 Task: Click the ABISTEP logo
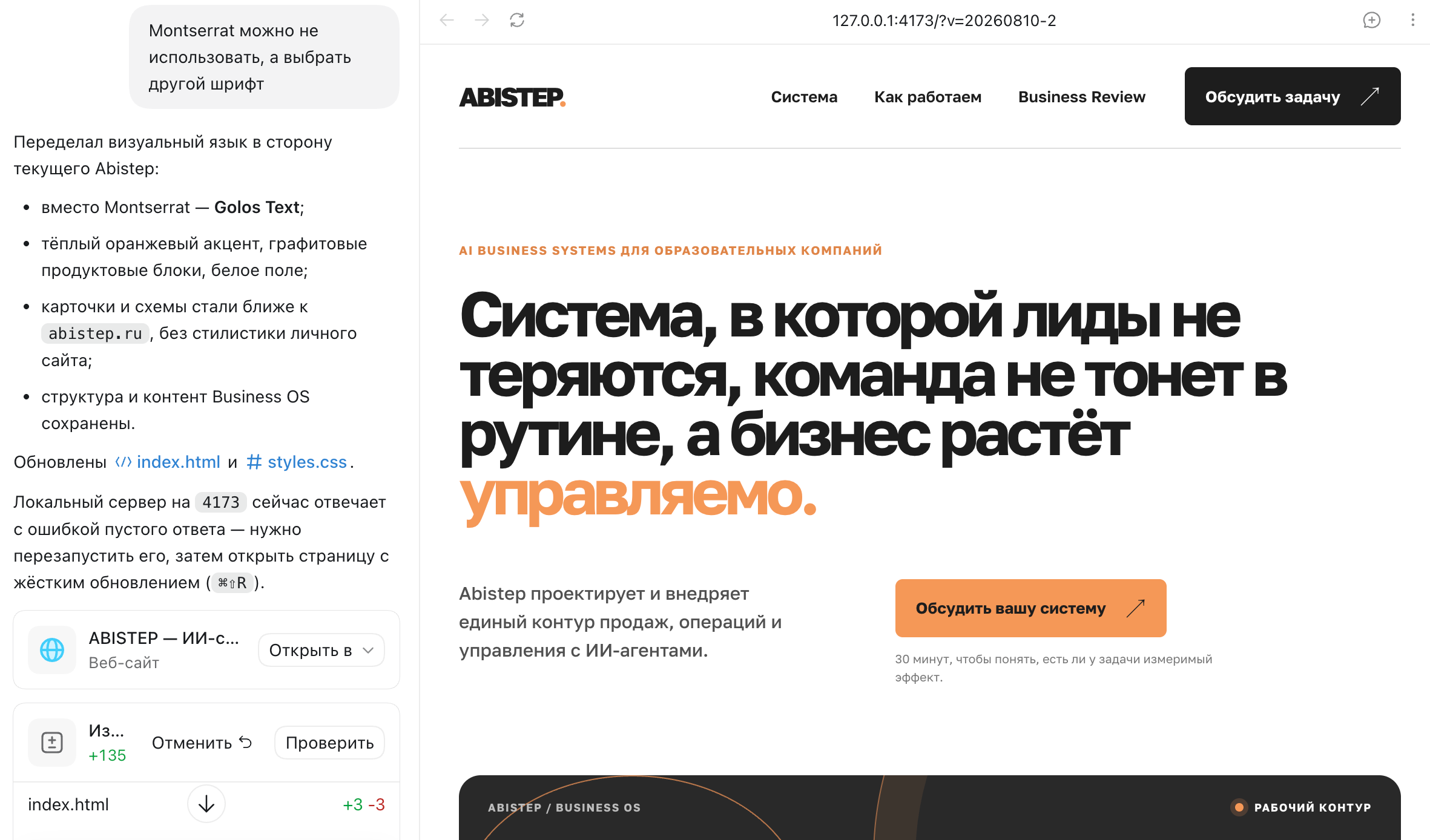point(512,97)
